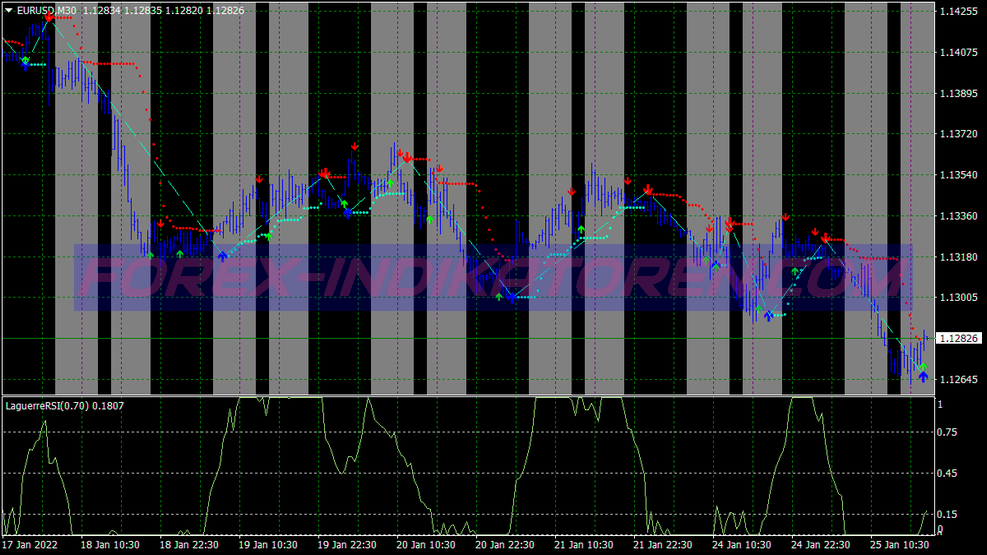The image size is (987, 555).
Task: Click the highlighted current price tag 1.12826
Action: [958, 339]
